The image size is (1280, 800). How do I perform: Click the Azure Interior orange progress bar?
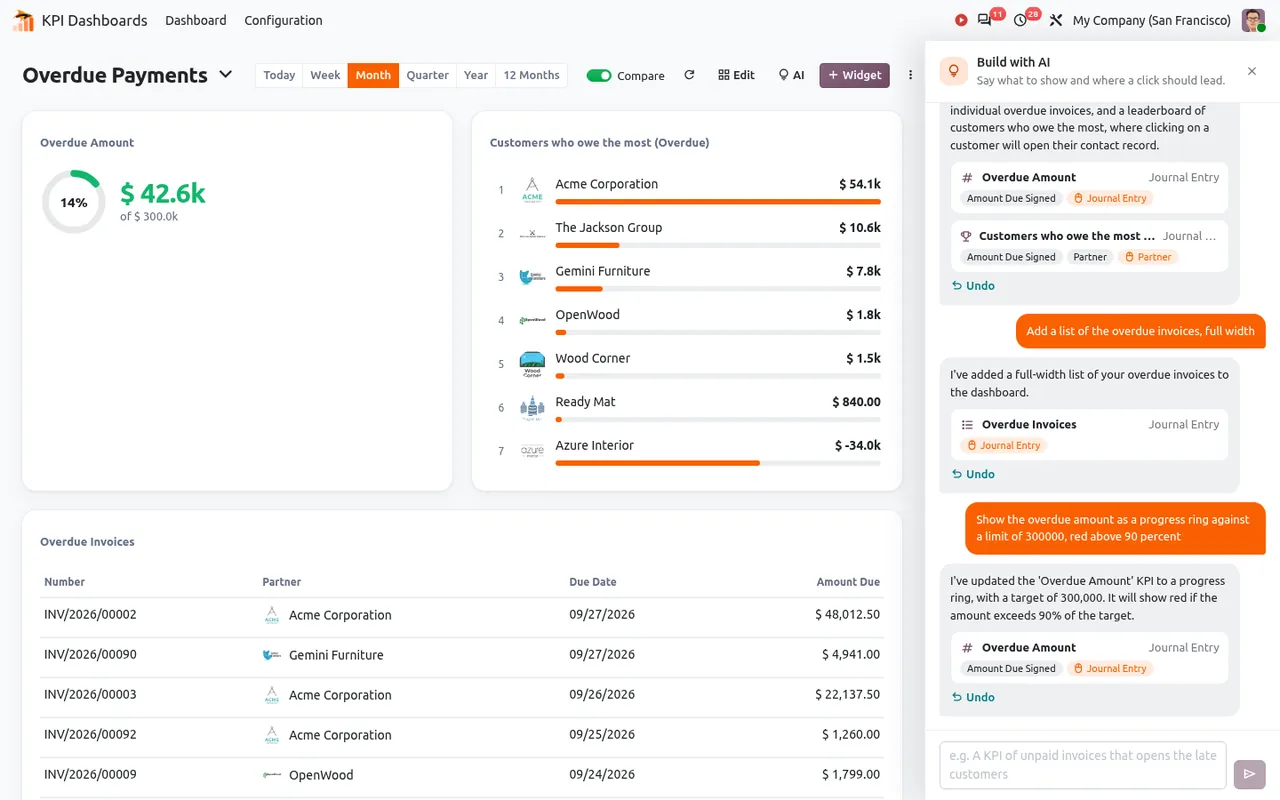point(657,463)
